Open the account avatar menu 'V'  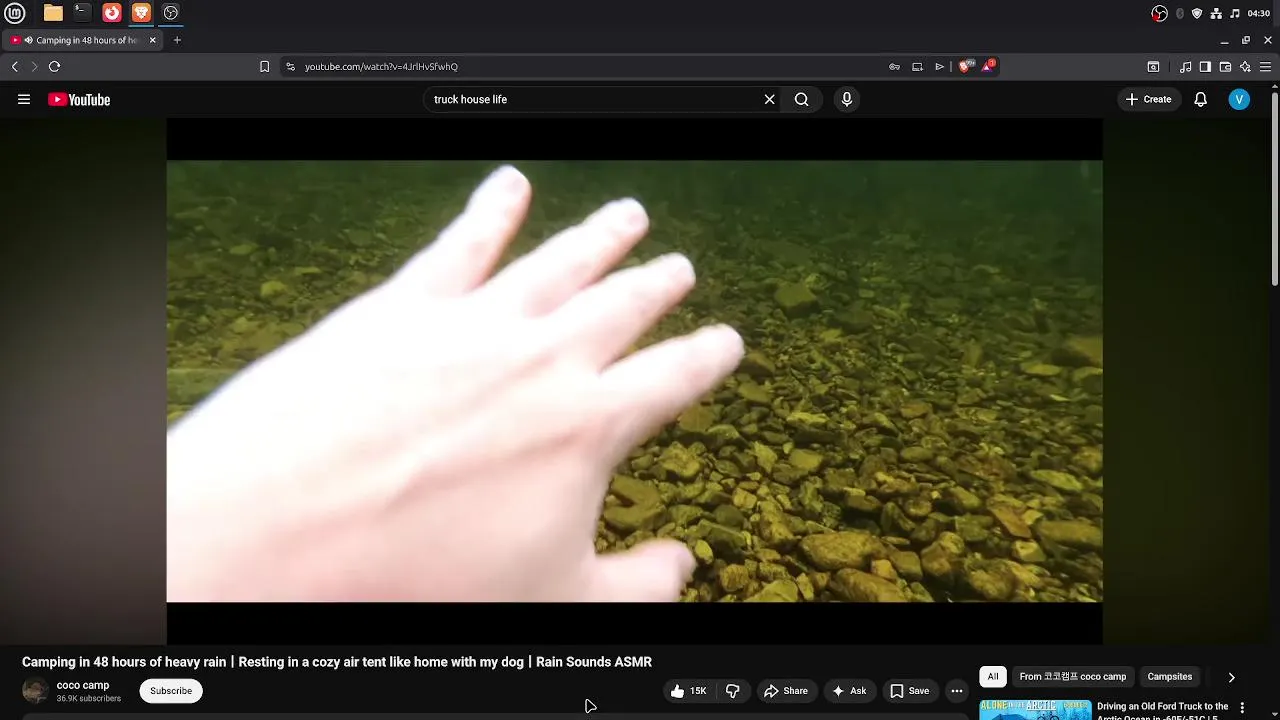(1239, 99)
